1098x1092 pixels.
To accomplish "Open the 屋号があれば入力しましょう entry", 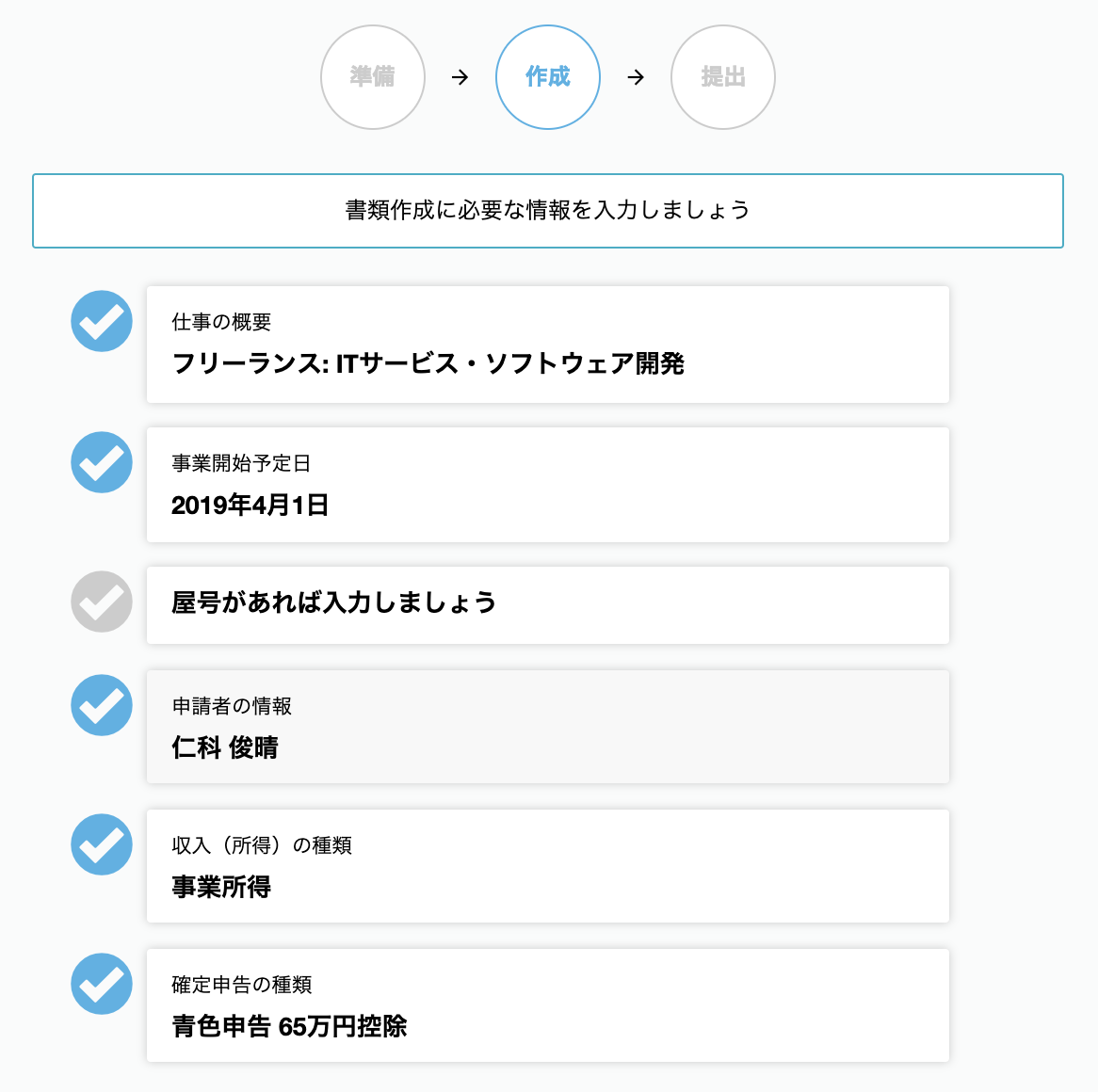I will (x=548, y=604).
